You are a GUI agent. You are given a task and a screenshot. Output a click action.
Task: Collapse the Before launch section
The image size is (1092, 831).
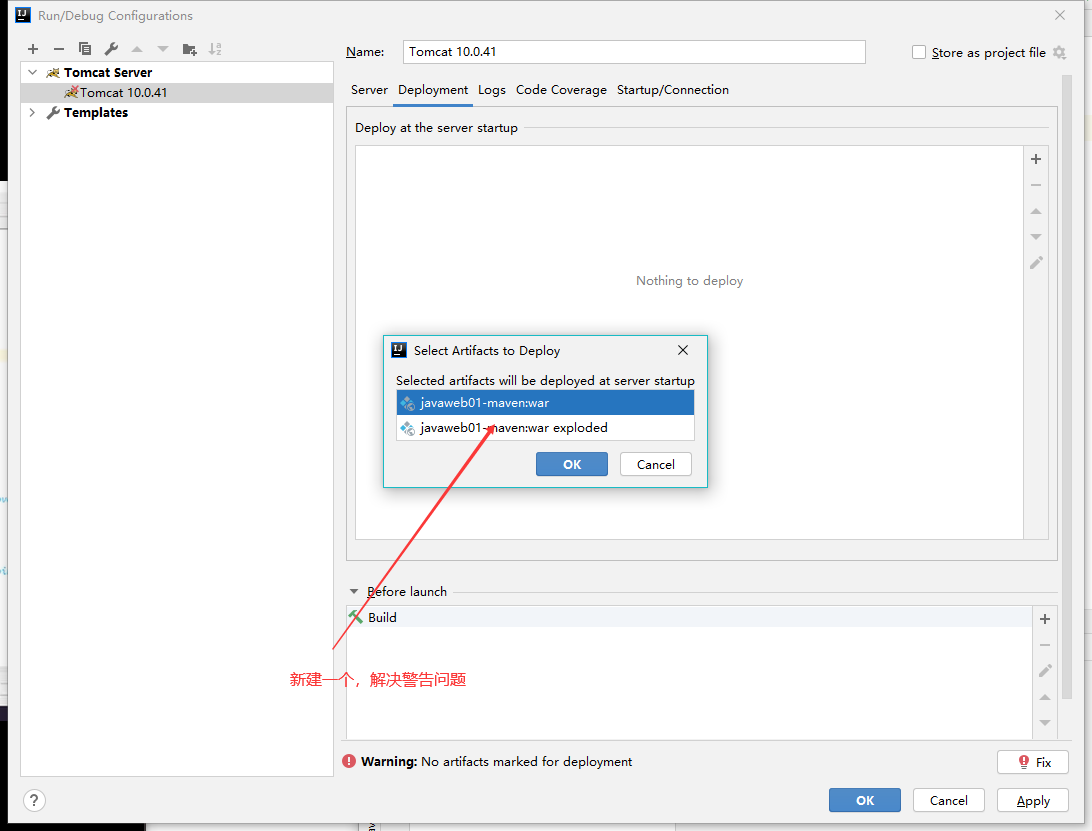[x=354, y=591]
